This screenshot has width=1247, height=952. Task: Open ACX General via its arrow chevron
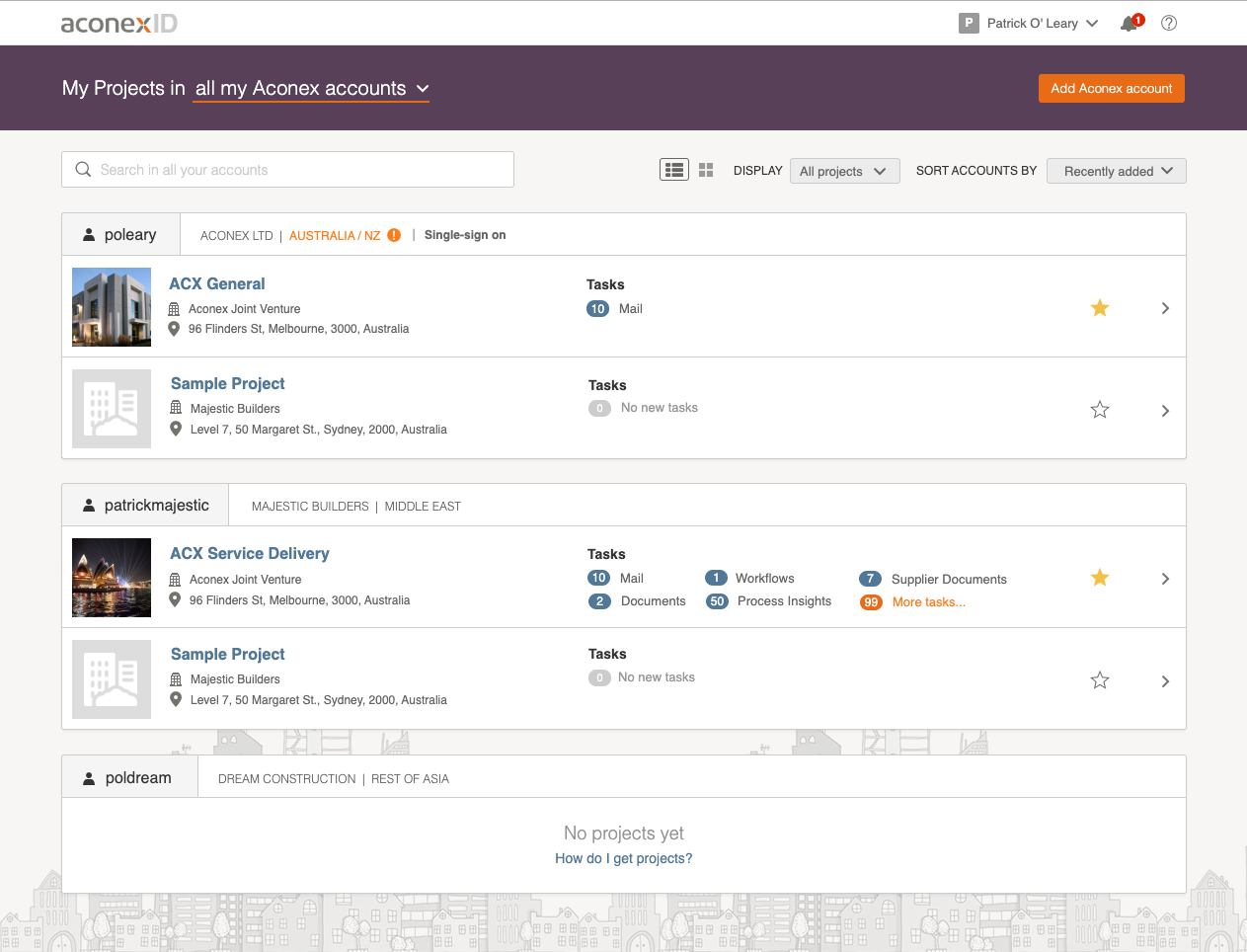point(1165,308)
